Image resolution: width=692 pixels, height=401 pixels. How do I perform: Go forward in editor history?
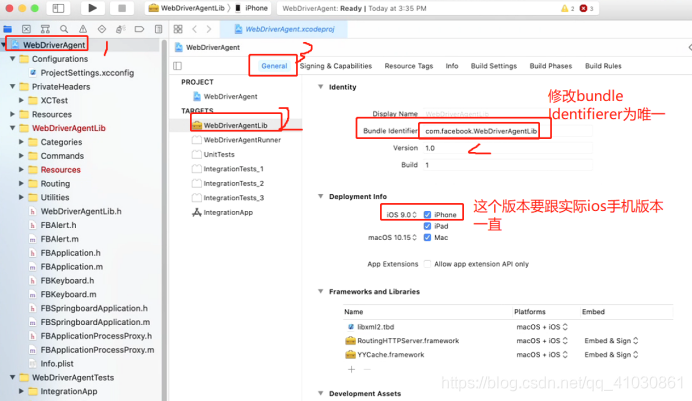[209, 29]
